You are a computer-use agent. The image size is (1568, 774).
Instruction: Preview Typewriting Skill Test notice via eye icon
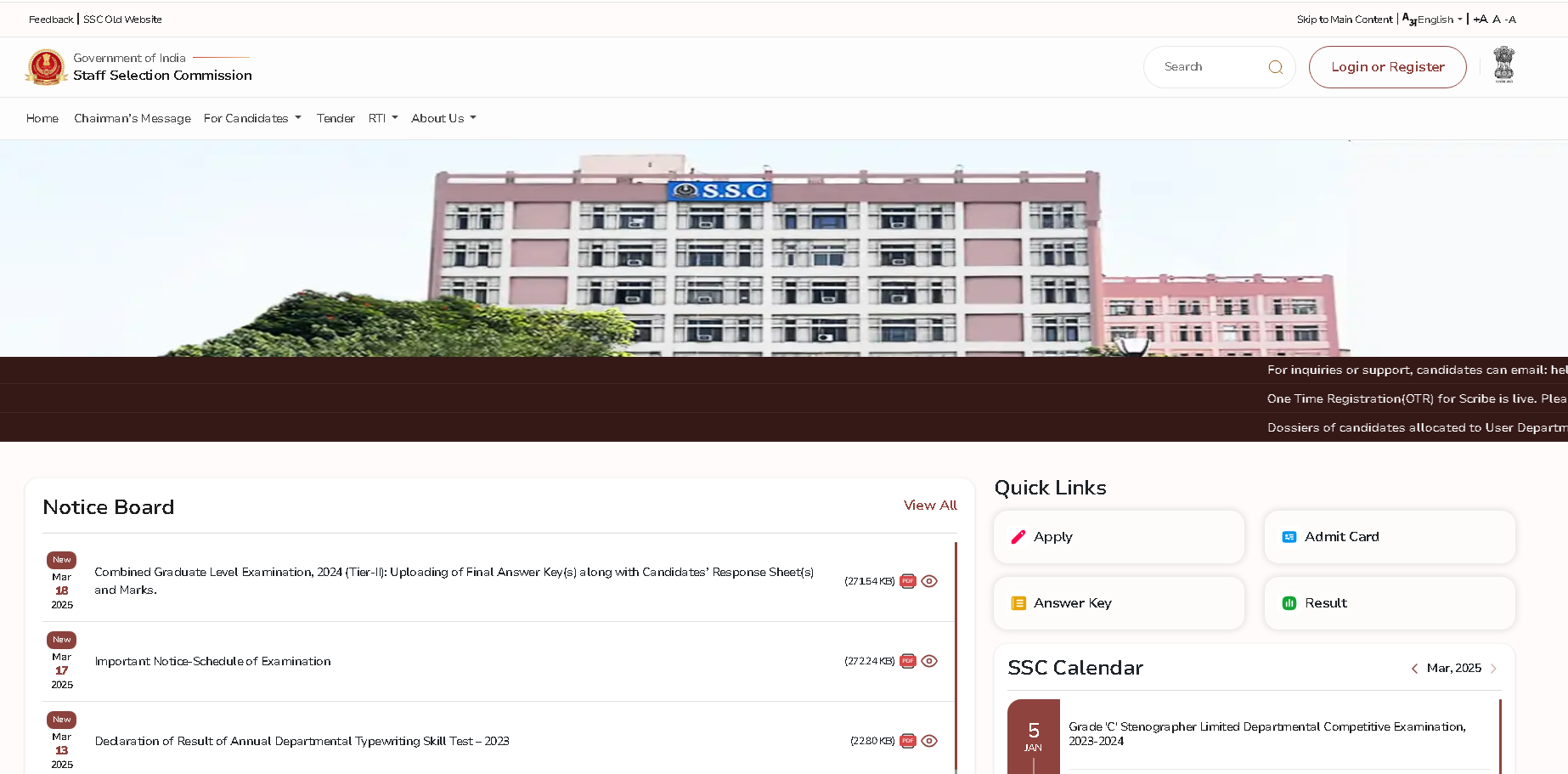coord(929,741)
